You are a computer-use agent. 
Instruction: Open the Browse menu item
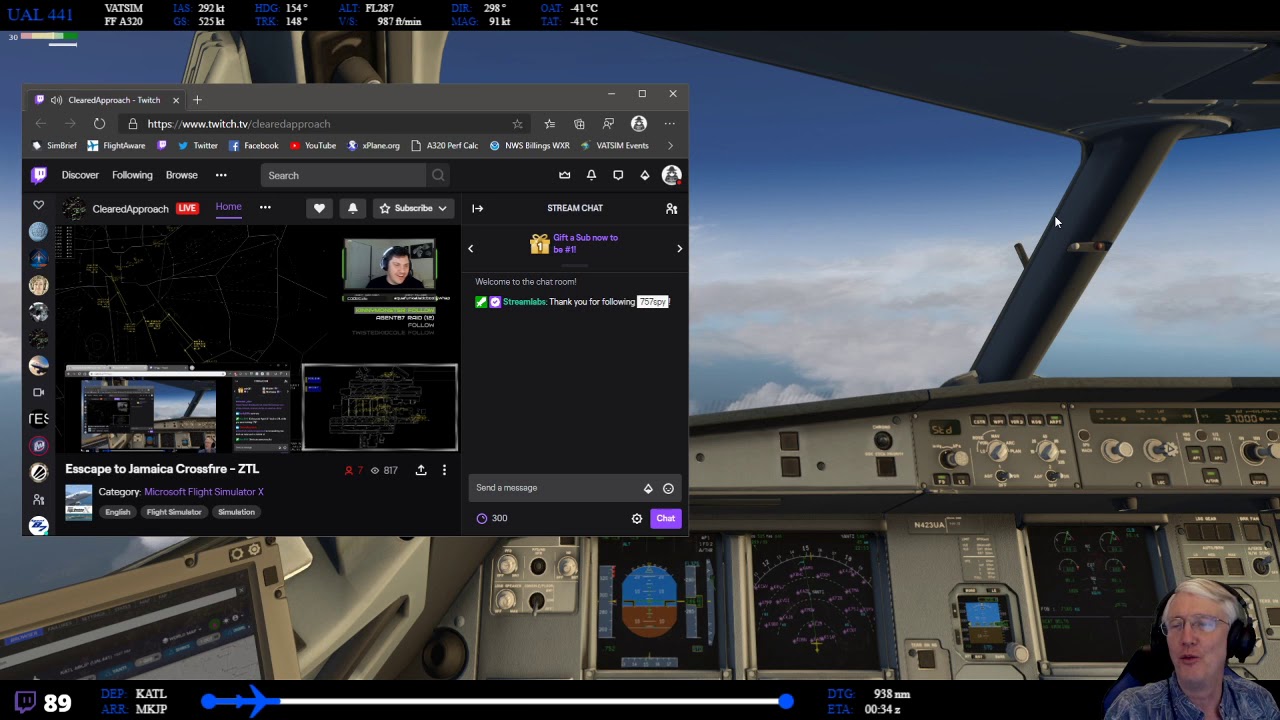[x=181, y=175]
